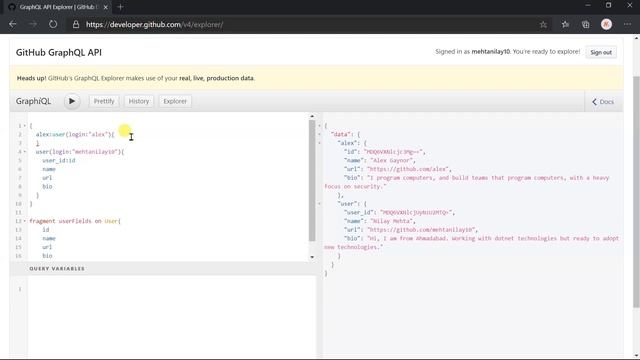Screen dimensions: 640x360
Task: Collapse the "alex" object in results
Action: [320, 143]
